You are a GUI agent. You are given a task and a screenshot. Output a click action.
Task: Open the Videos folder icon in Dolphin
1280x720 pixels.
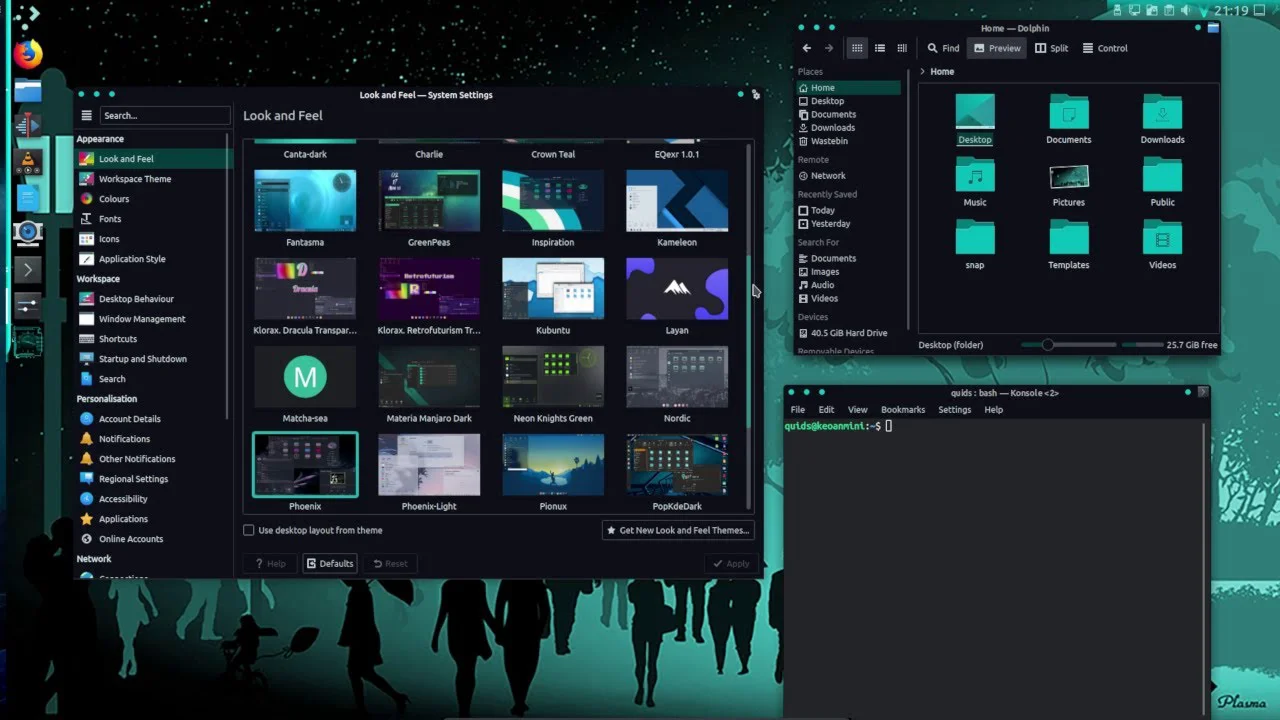tap(1162, 238)
